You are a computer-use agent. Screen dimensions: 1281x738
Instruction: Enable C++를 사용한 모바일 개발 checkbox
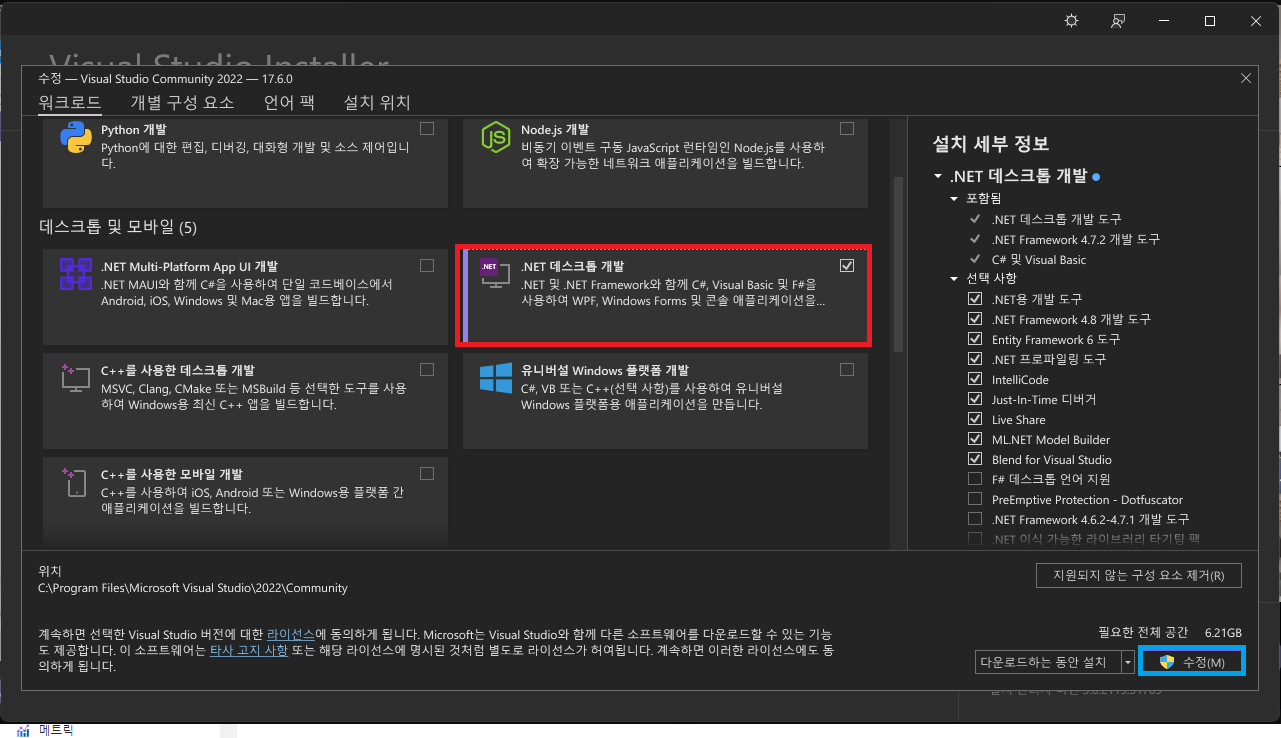pyautogui.click(x=427, y=473)
